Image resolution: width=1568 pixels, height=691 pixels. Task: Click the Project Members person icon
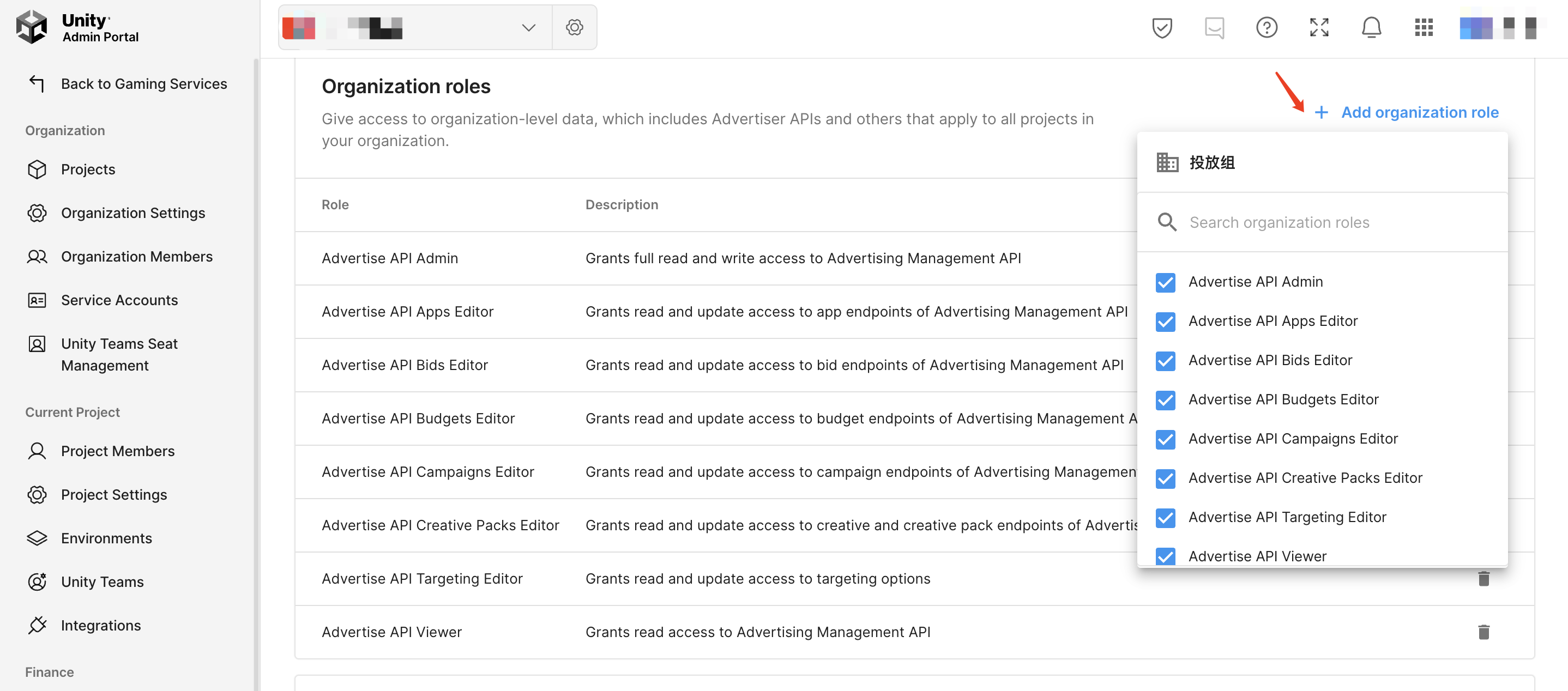point(37,451)
